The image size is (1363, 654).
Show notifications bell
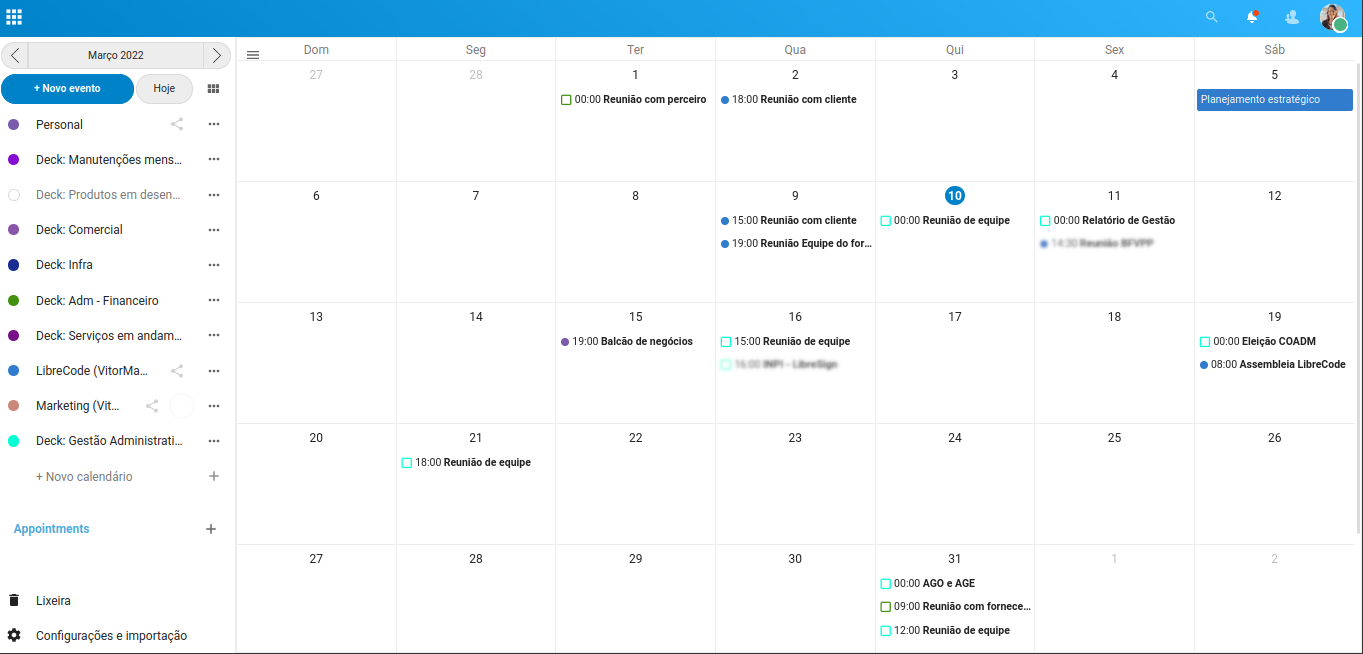(1252, 17)
